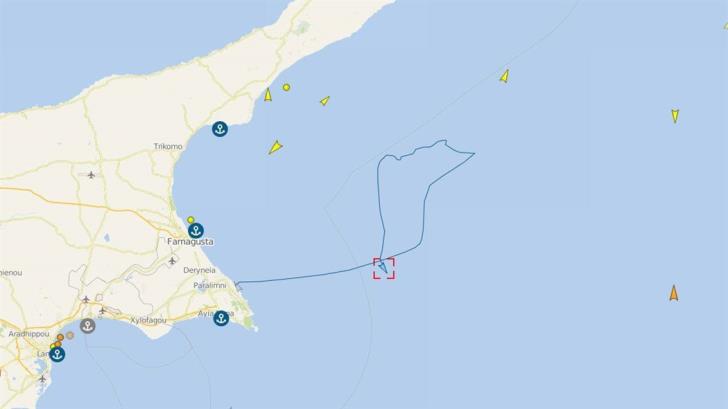This screenshot has height=409, width=728.
Task: Click yellow vessel northeast of the track loop
Action: point(505,76)
